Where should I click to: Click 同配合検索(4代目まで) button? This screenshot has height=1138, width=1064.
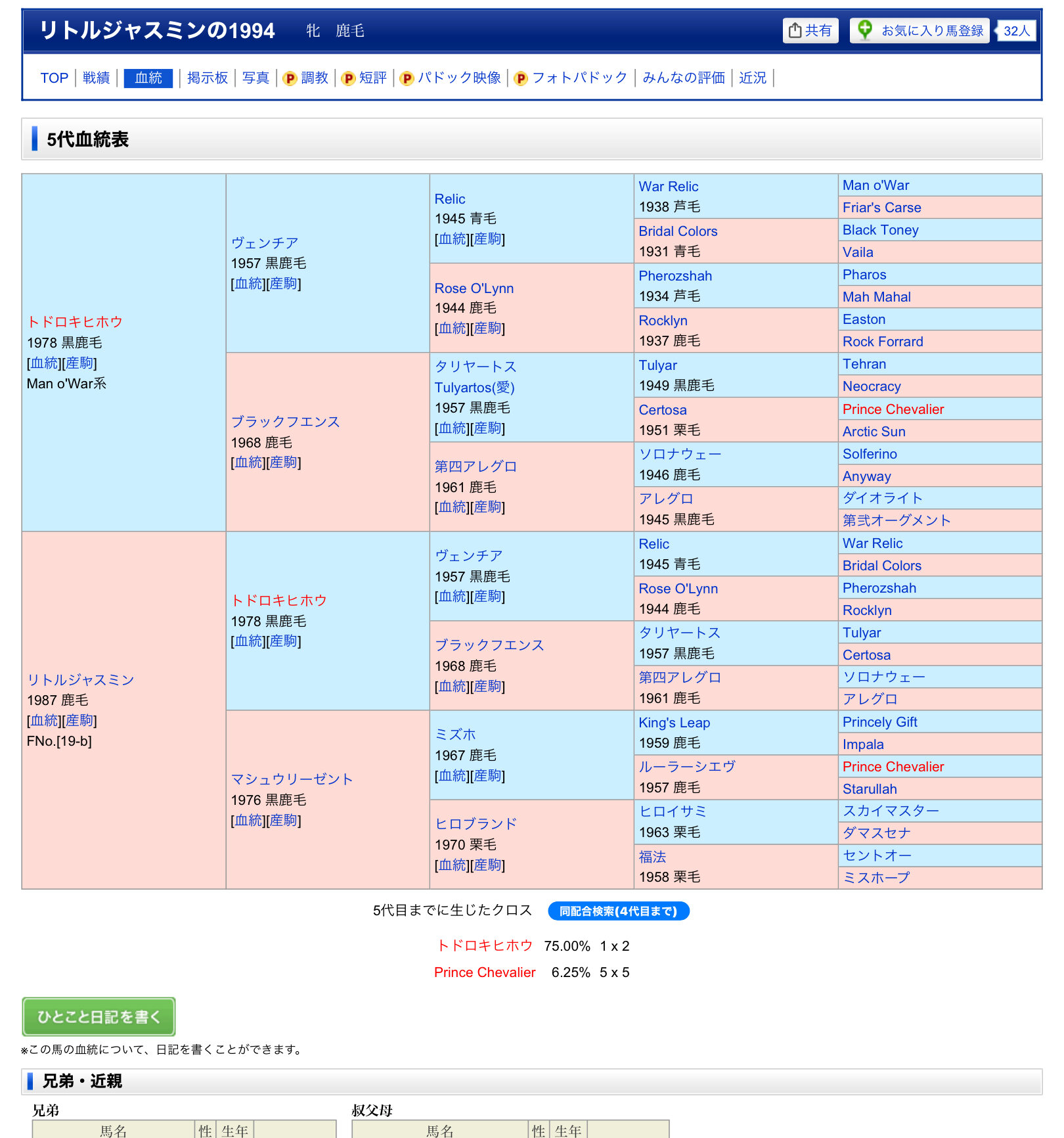pyautogui.click(x=619, y=911)
